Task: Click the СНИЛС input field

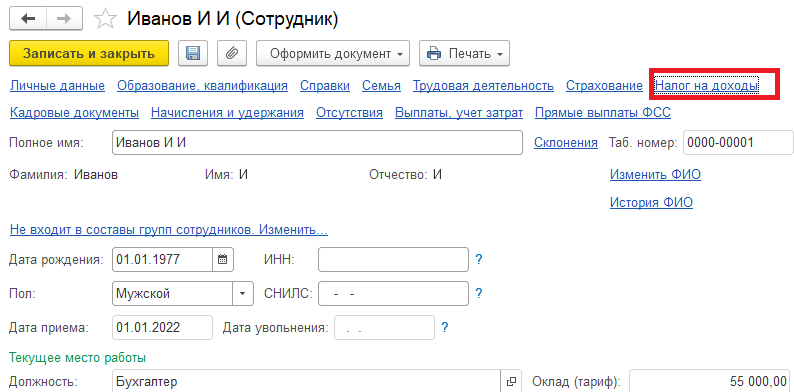Action: tap(393, 294)
